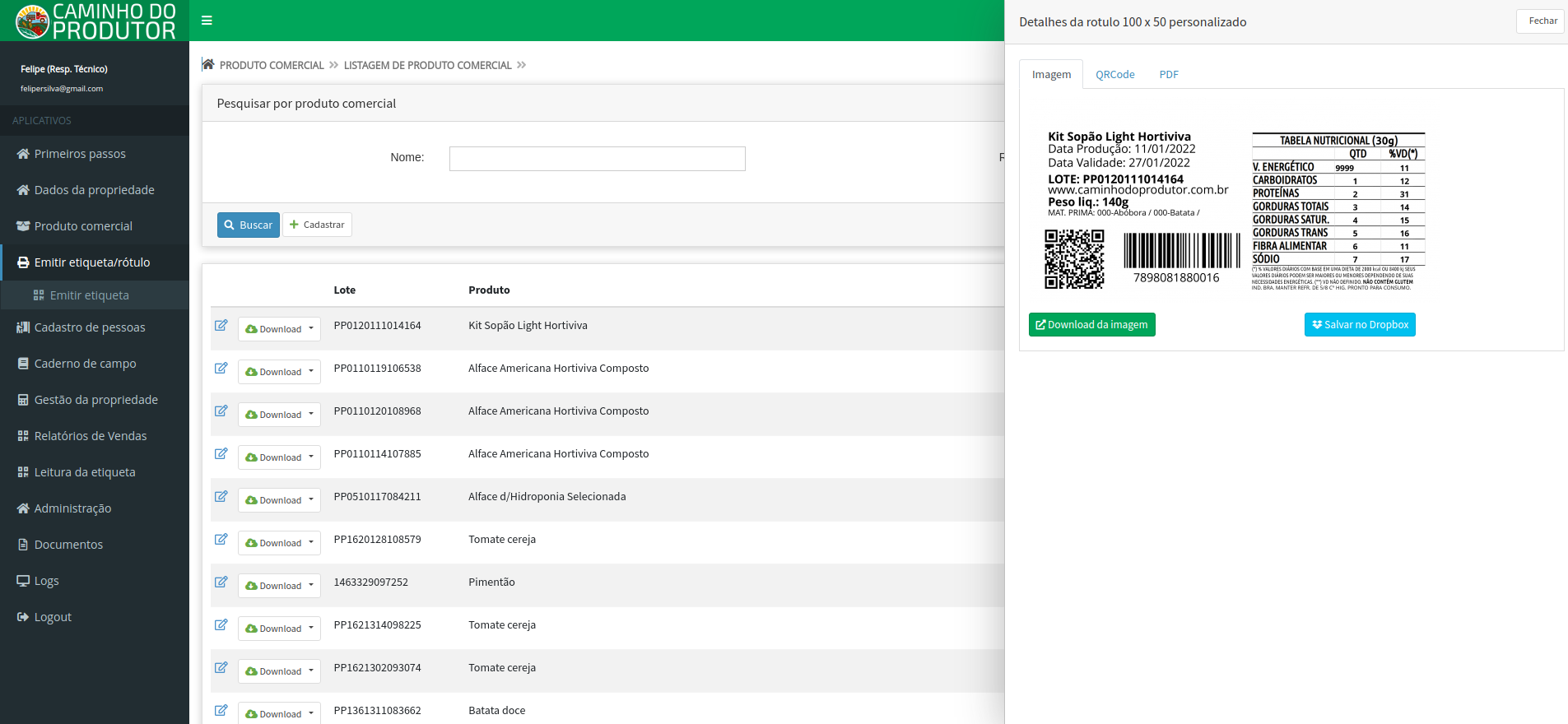The image size is (1568, 724).
Task: Click edit icon for lote PP1621302093074
Action: coord(221,668)
